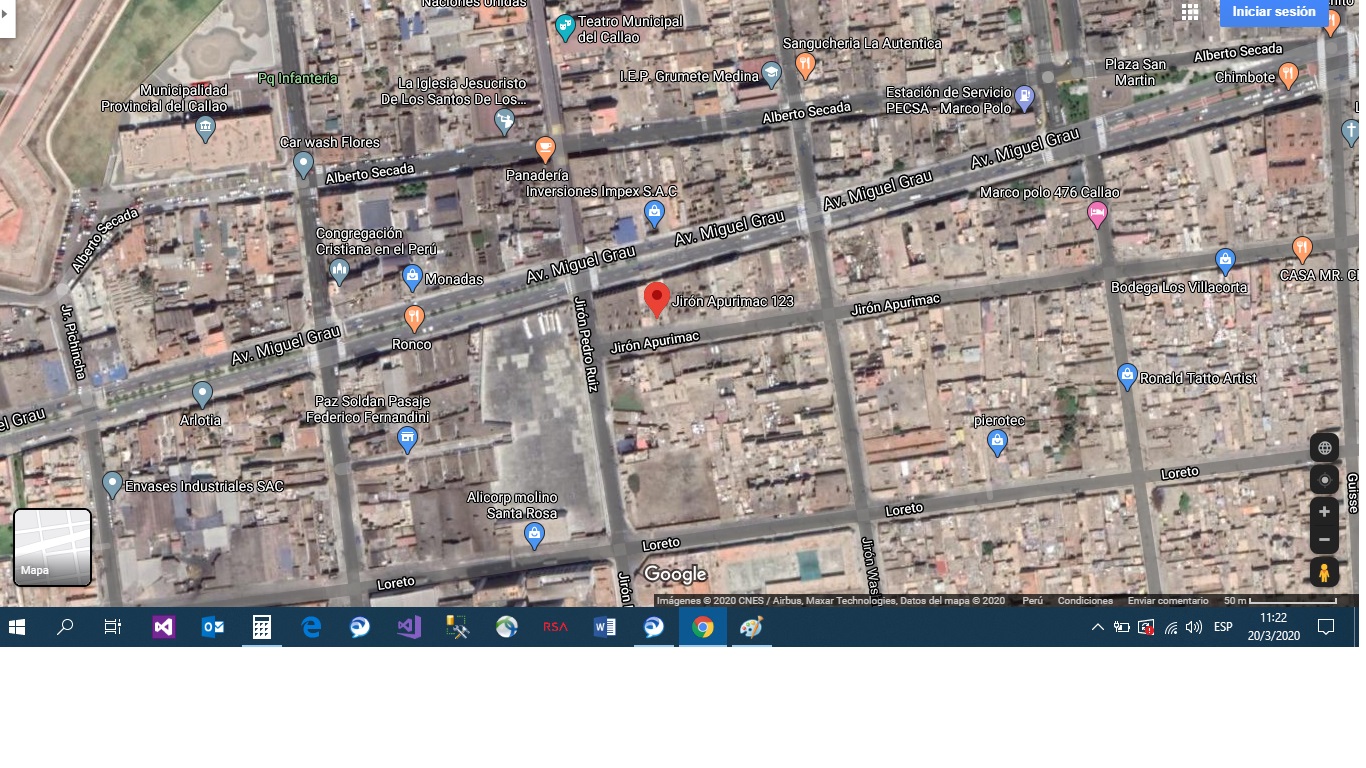Image resolution: width=1366 pixels, height=768 pixels.
Task: Select the Arlotia location pin
Action: click(202, 395)
